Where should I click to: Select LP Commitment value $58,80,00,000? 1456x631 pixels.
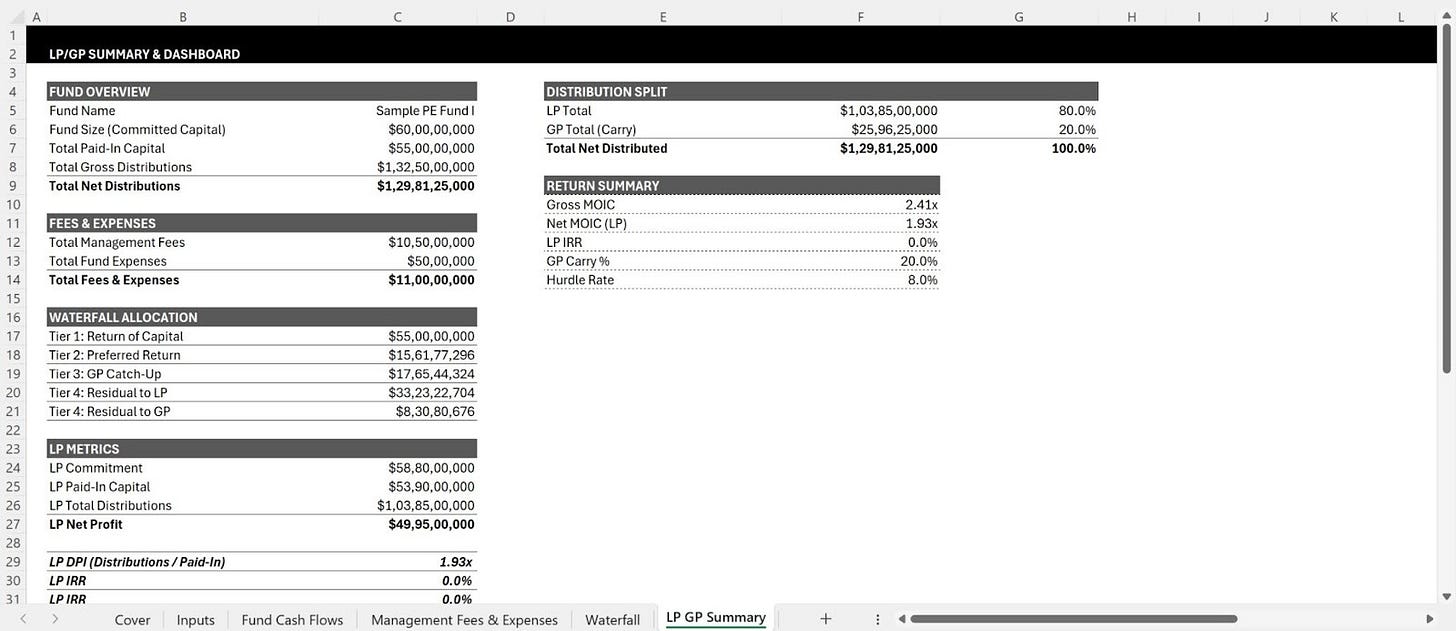click(x=431, y=468)
